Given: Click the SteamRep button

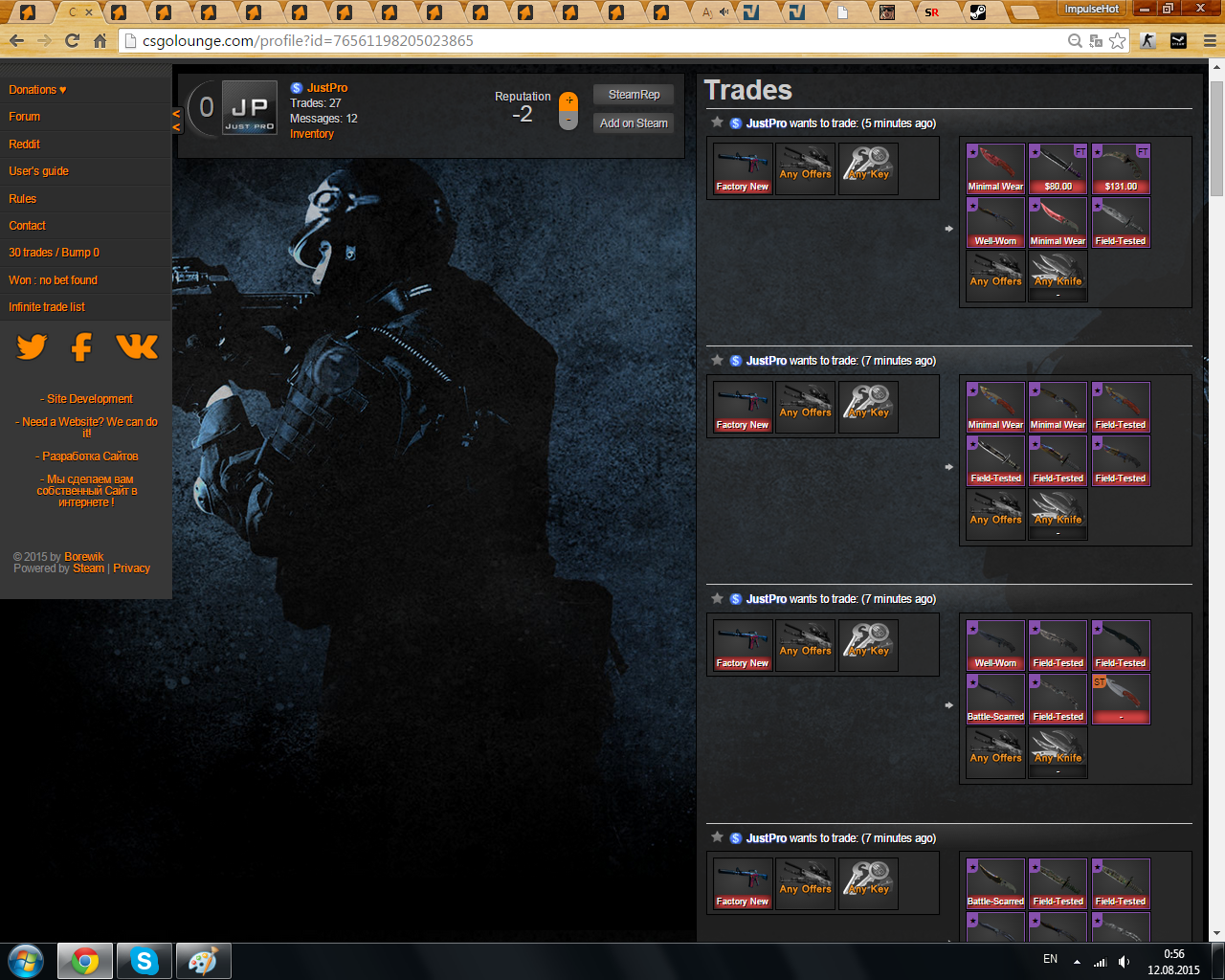Looking at the screenshot, I should pyautogui.click(x=634, y=95).
